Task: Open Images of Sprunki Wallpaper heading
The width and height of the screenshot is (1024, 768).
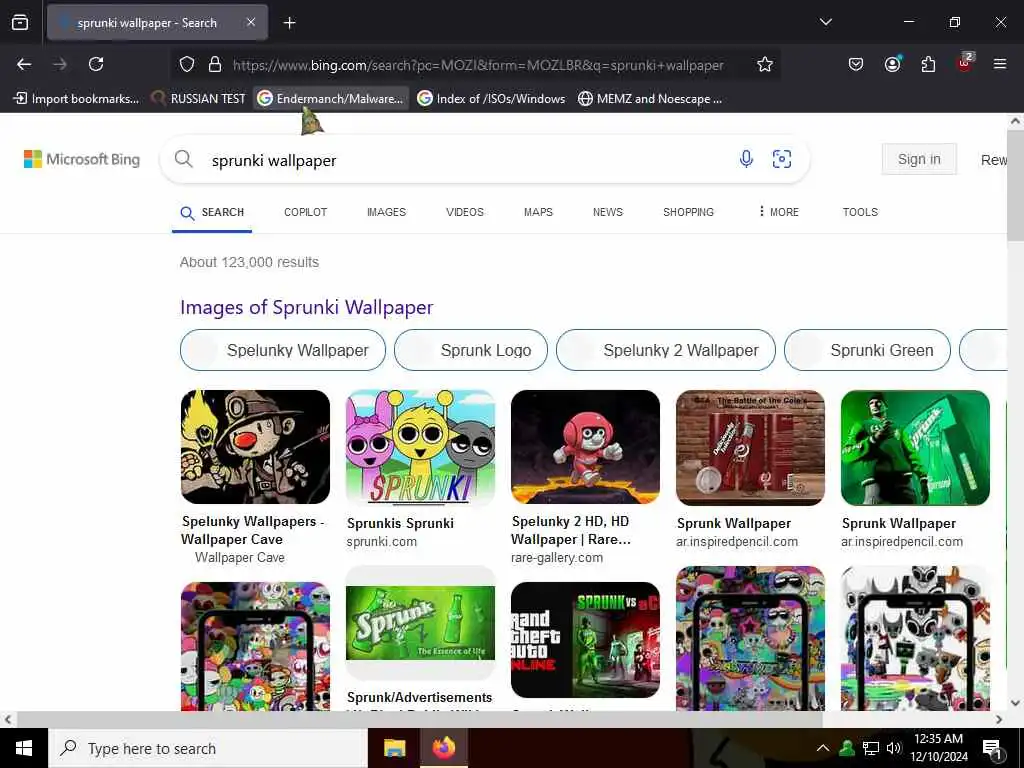Action: (306, 307)
